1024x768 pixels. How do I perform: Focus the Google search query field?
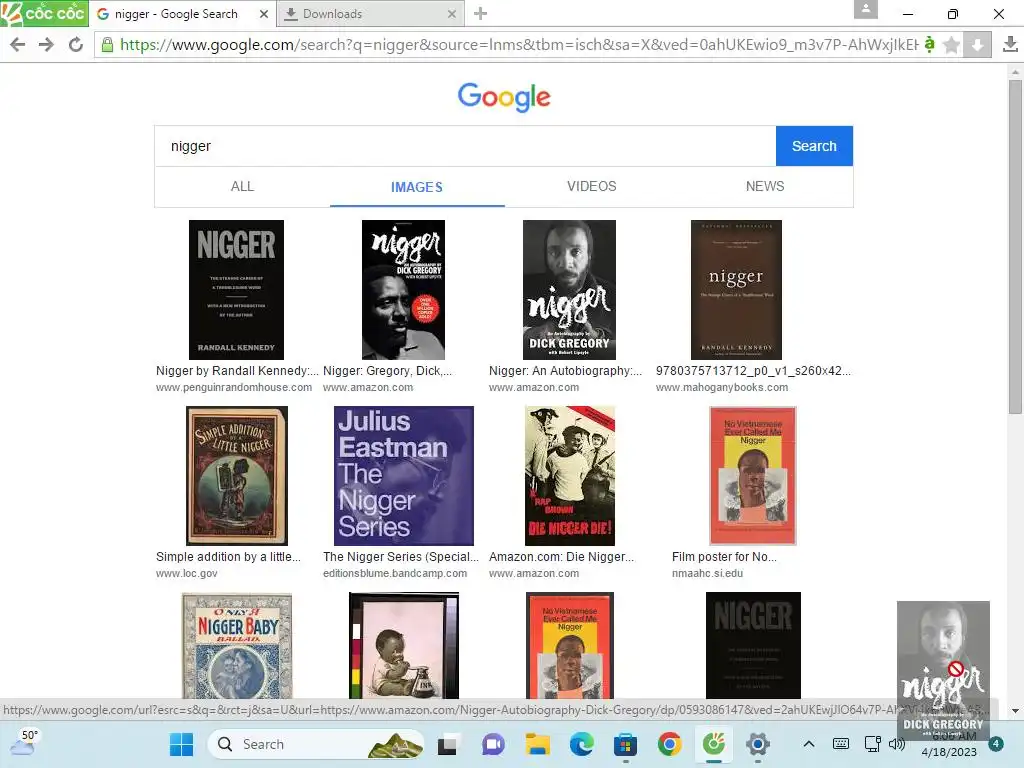[x=465, y=146]
